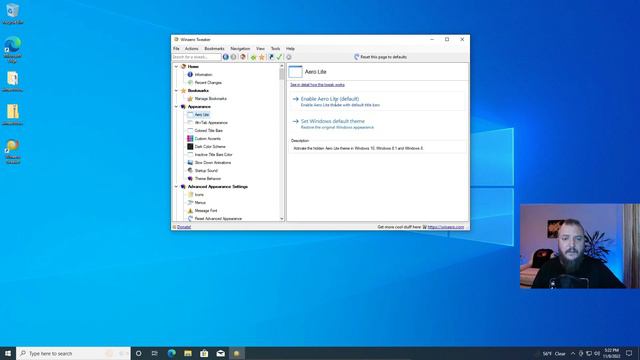Collapse the Bookmarks tree node
The image size is (640, 360).
click(x=176, y=91)
